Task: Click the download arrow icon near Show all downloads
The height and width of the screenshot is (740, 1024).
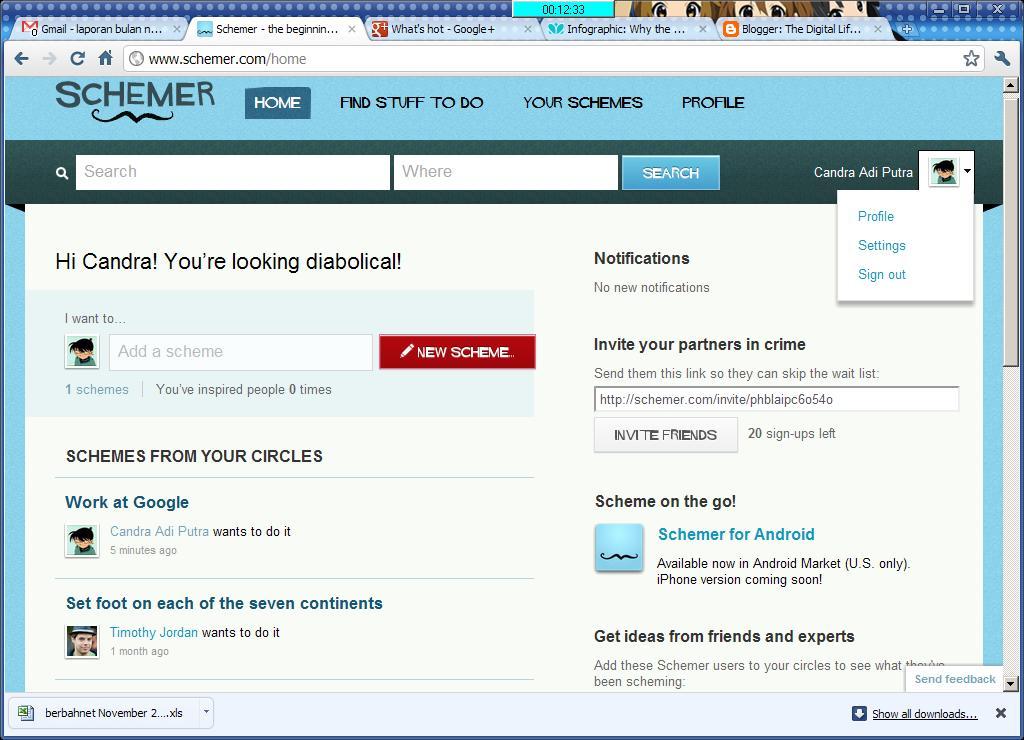Action: pos(859,713)
